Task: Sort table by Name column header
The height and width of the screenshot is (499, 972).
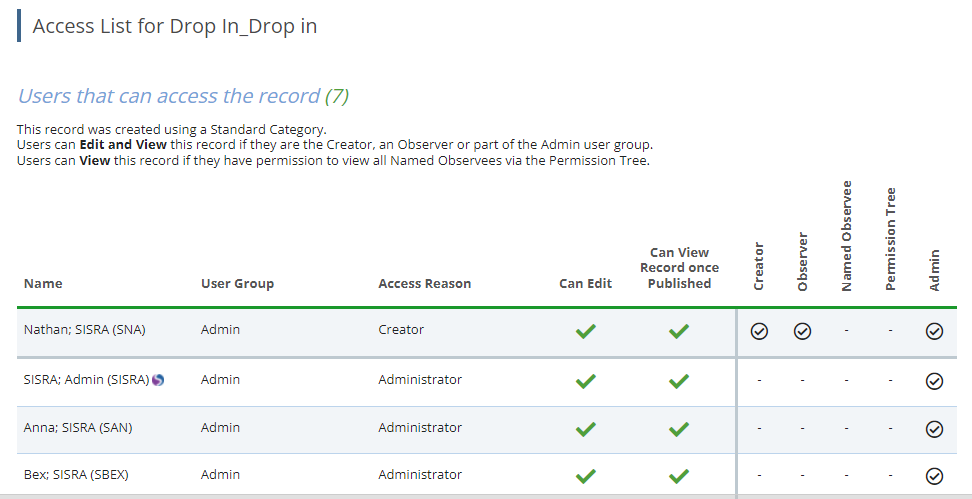Action: (43, 284)
